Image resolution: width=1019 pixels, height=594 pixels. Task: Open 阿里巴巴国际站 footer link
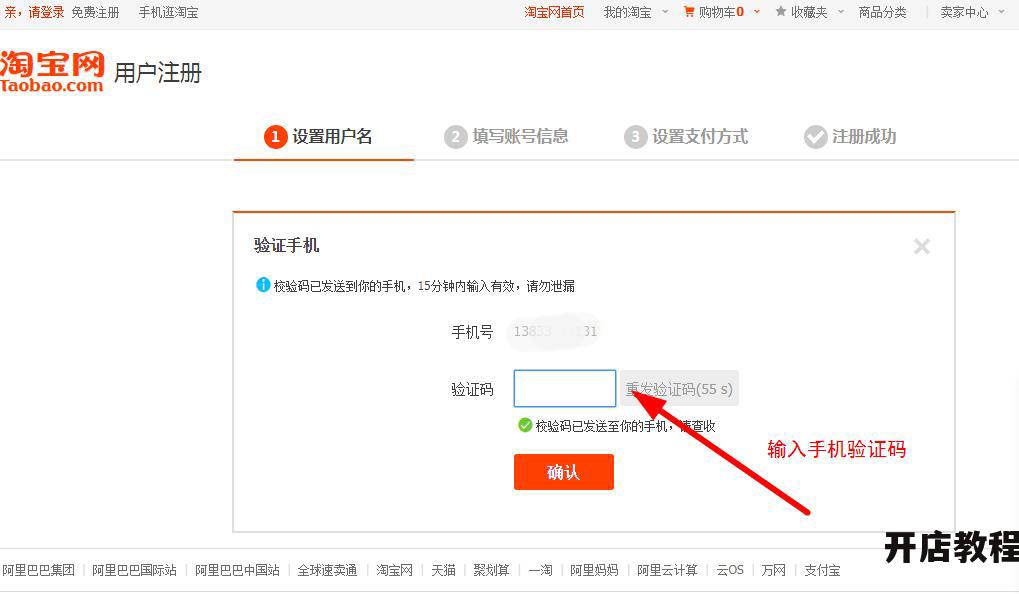click(x=135, y=570)
